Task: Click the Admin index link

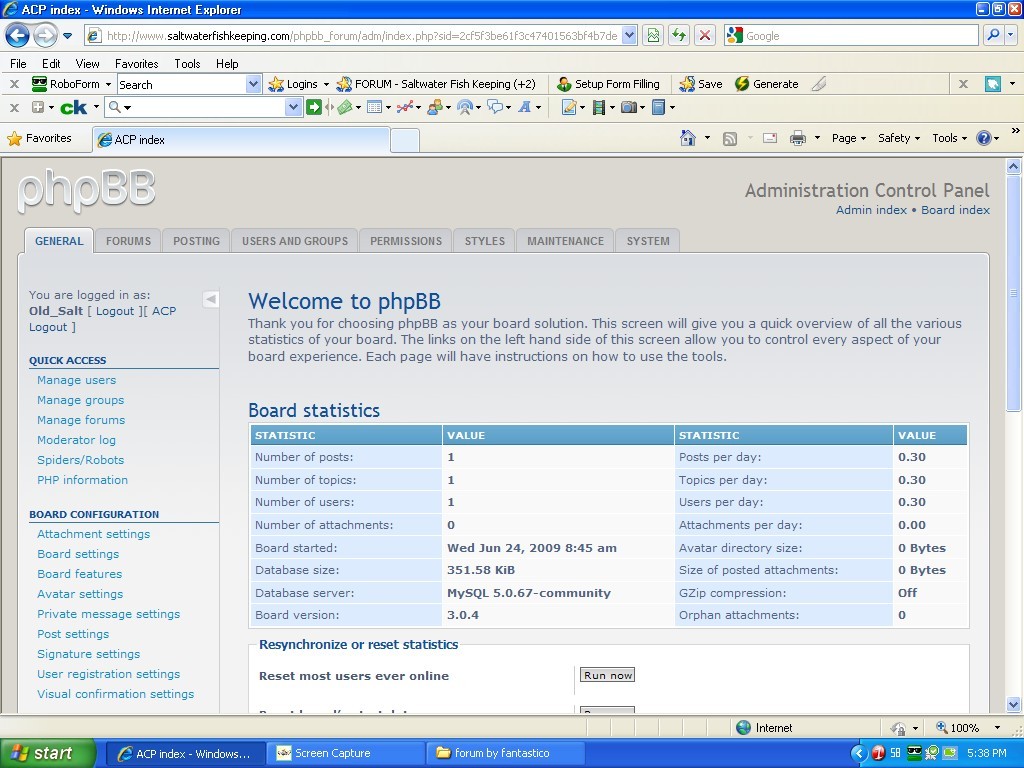Action: pos(871,210)
